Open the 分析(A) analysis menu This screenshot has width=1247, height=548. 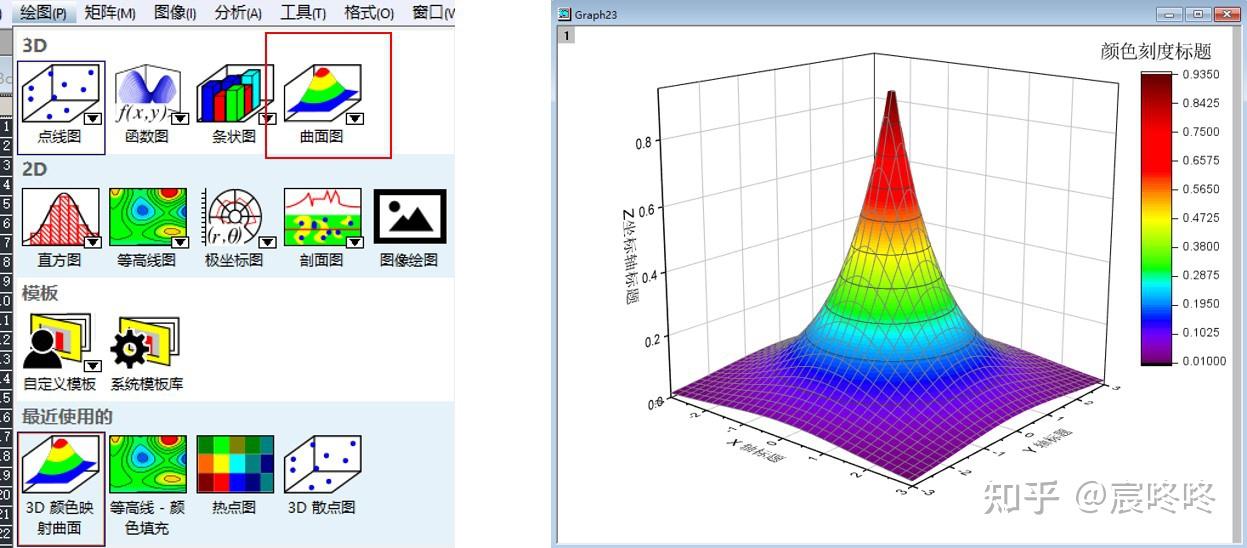click(x=238, y=12)
